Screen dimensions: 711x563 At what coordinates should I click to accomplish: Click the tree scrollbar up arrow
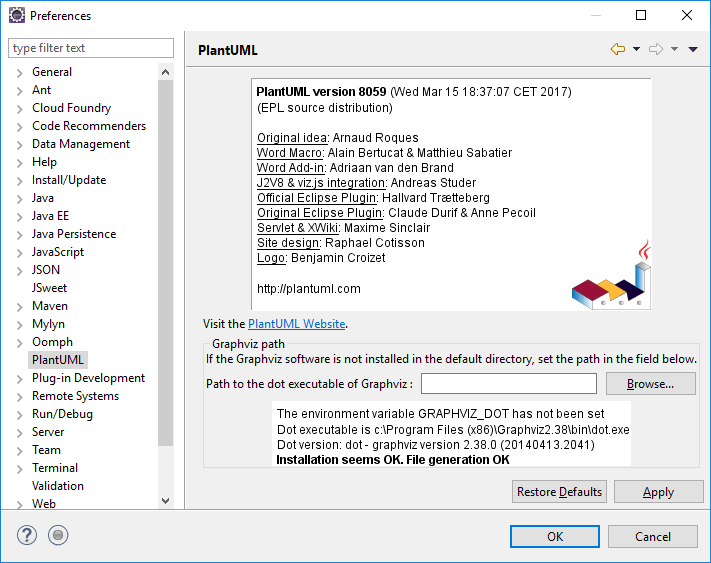pyautogui.click(x=166, y=72)
